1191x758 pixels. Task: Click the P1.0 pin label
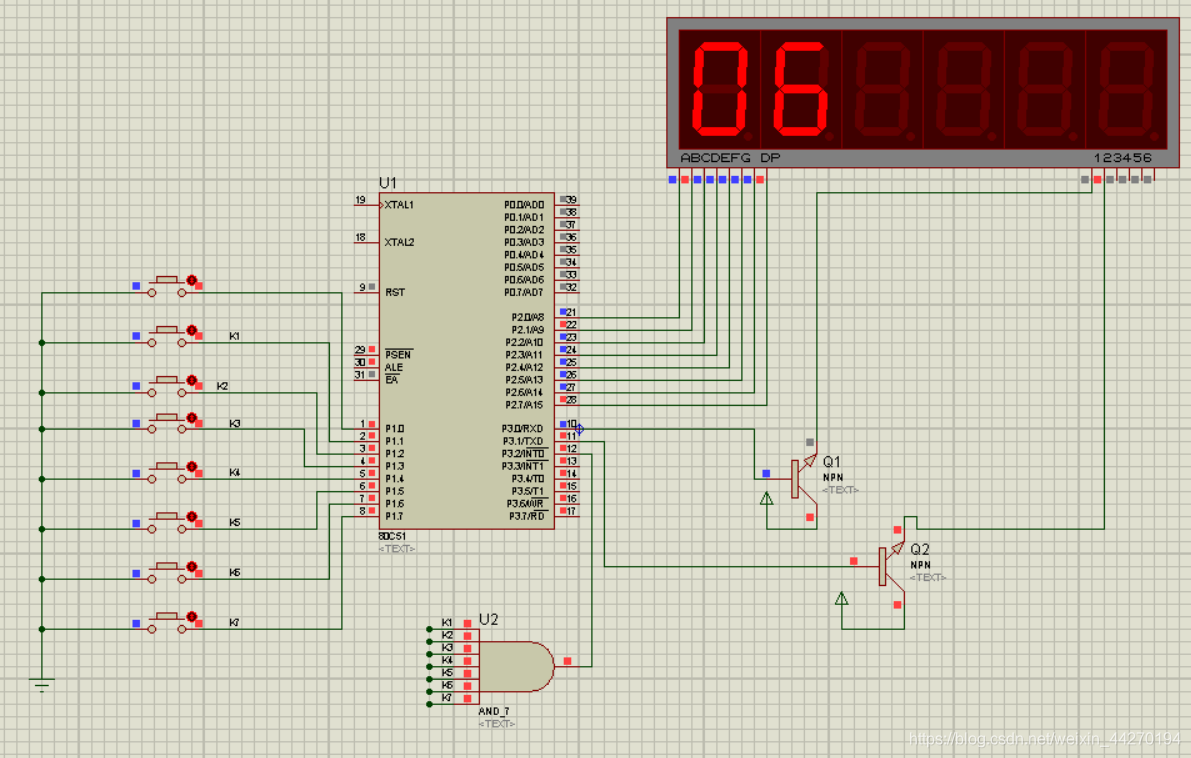(394, 429)
